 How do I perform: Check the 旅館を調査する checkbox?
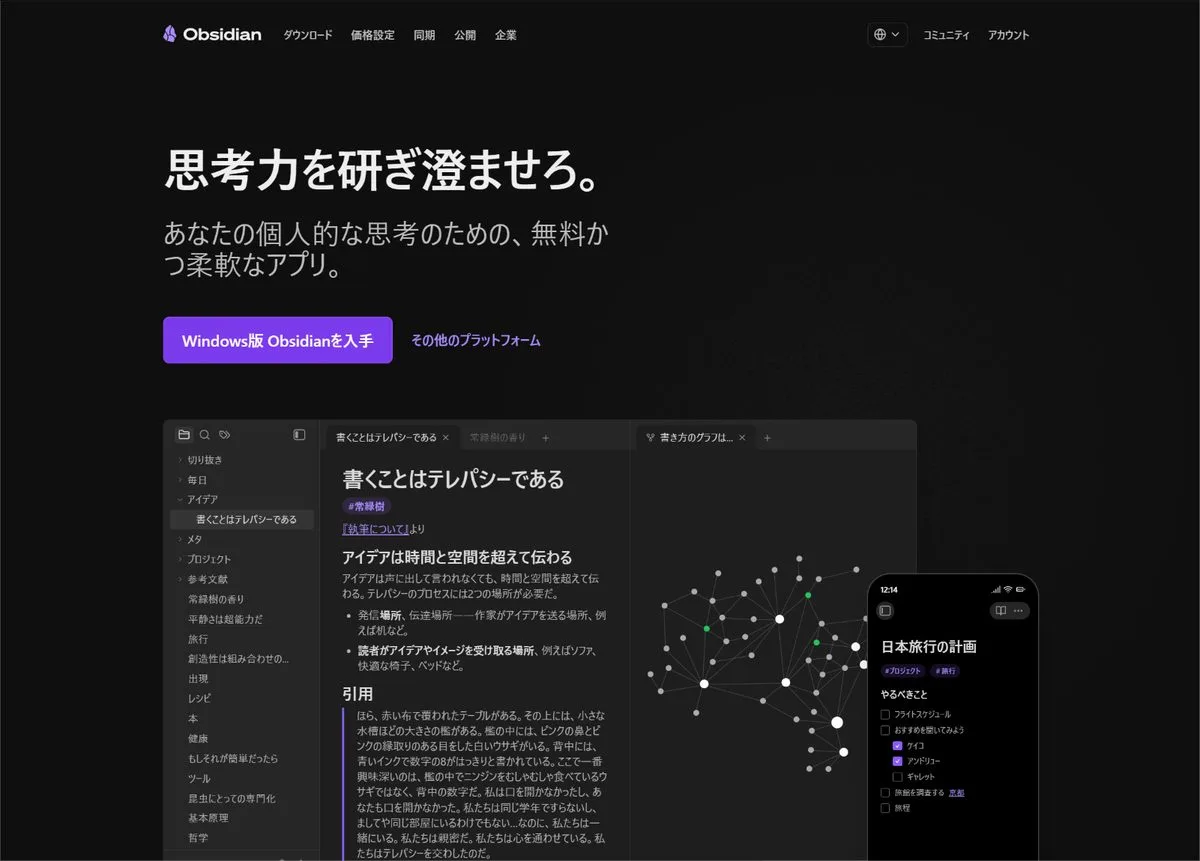point(885,792)
